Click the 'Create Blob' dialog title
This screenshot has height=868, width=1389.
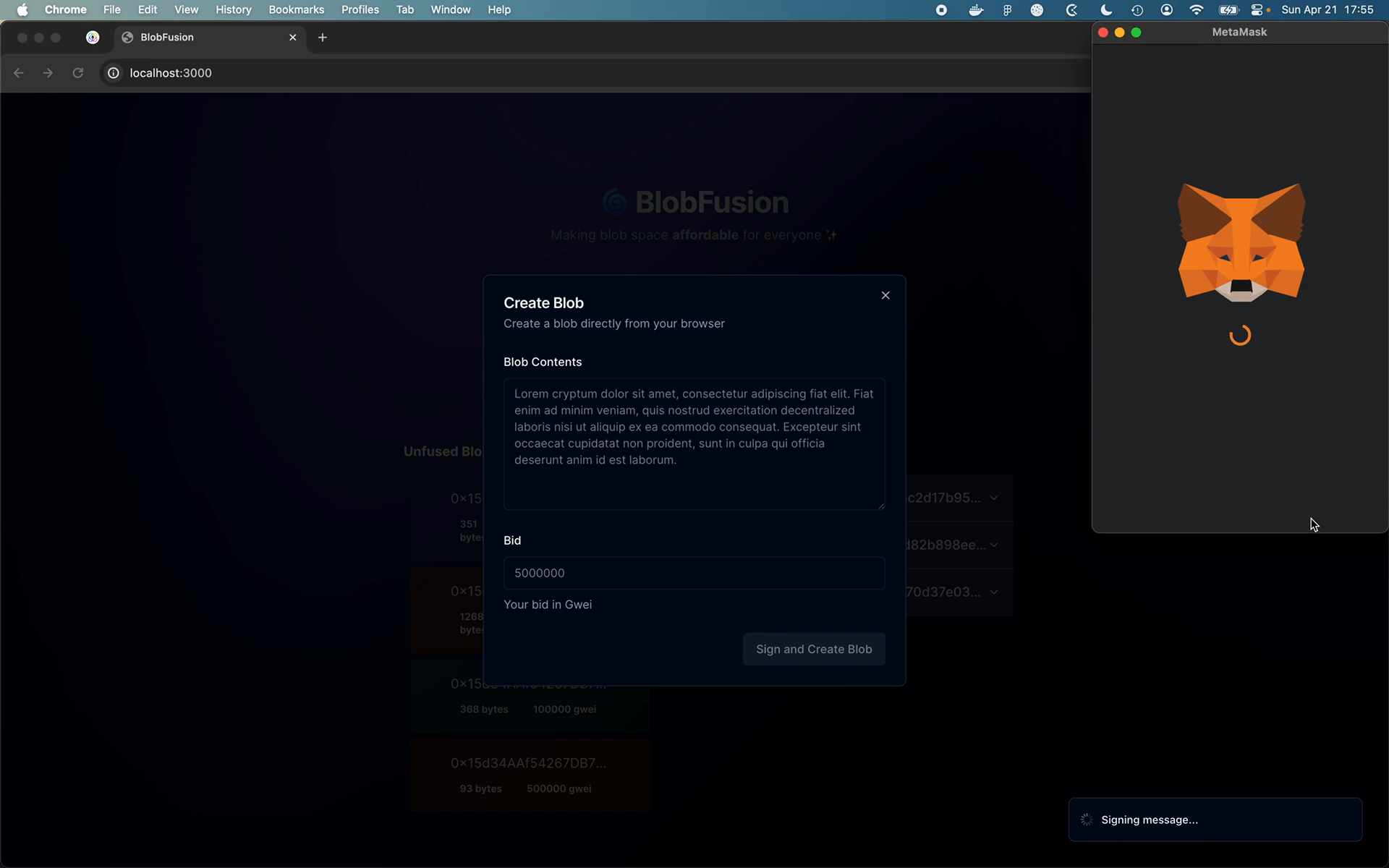[543, 303]
